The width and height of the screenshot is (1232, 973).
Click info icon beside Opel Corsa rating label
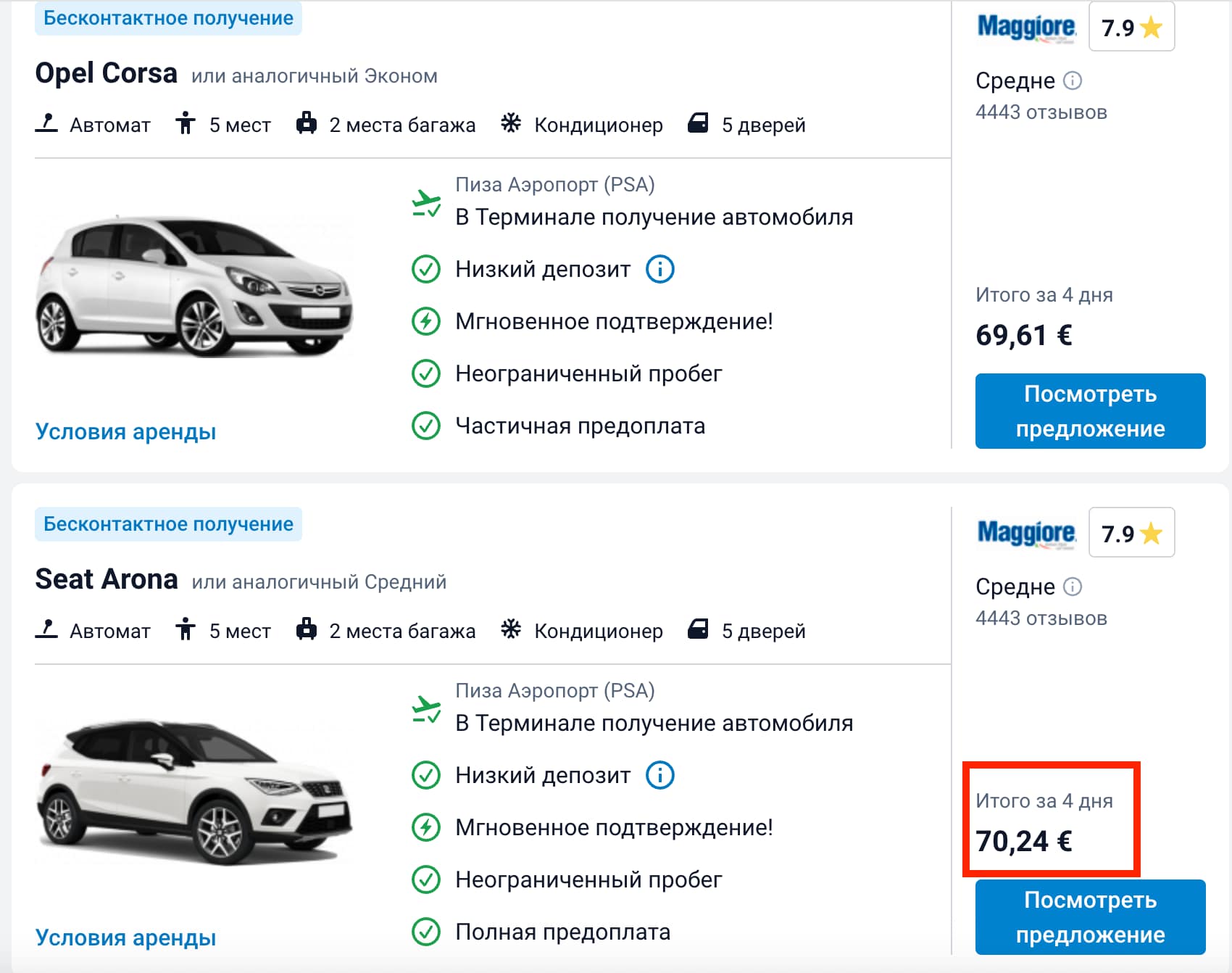pos(1073,80)
